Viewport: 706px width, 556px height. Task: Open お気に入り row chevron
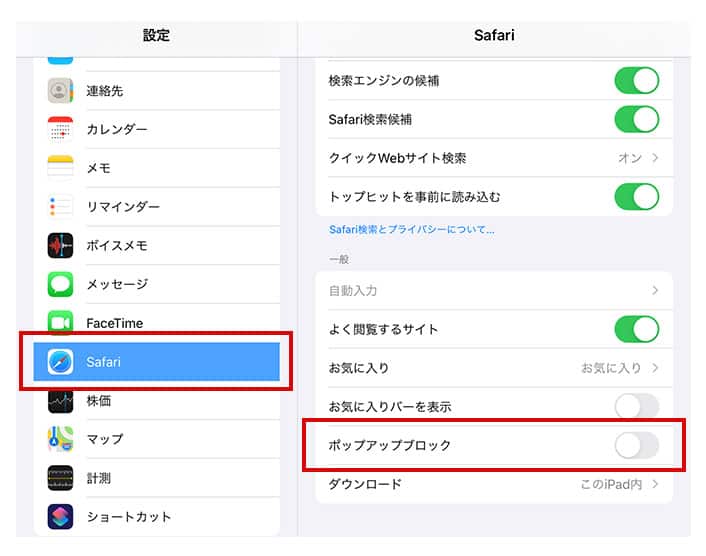655,368
